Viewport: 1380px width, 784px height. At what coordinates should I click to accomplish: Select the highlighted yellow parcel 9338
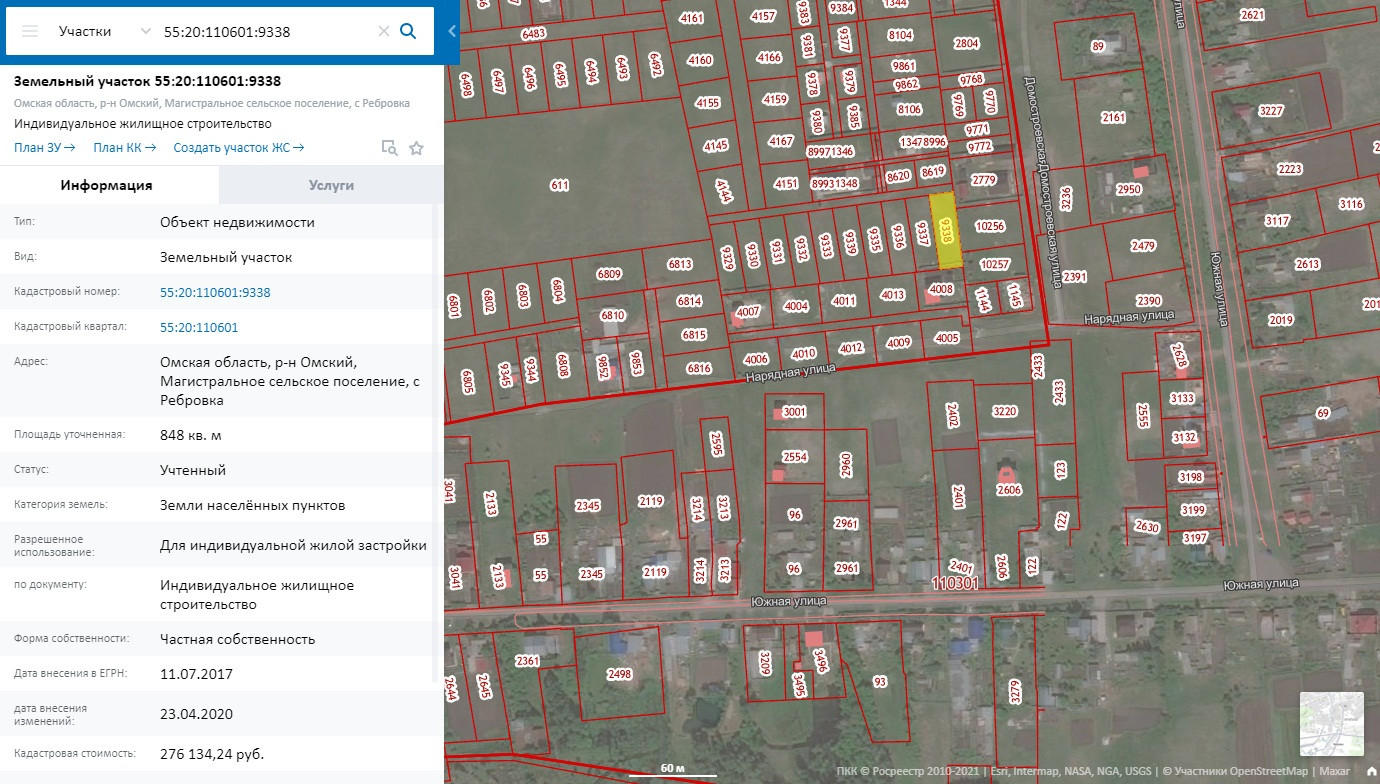[946, 231]
